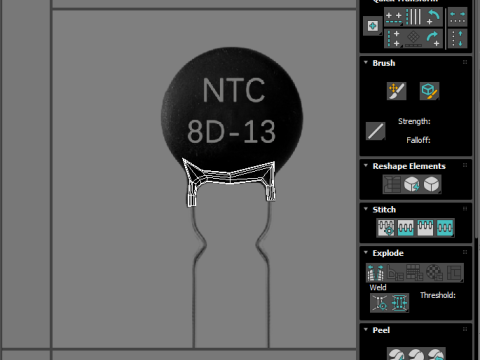Select Align Horizontally to Pivot icon
Viewport: 480px width, 360px height.
tap(394, 17)
